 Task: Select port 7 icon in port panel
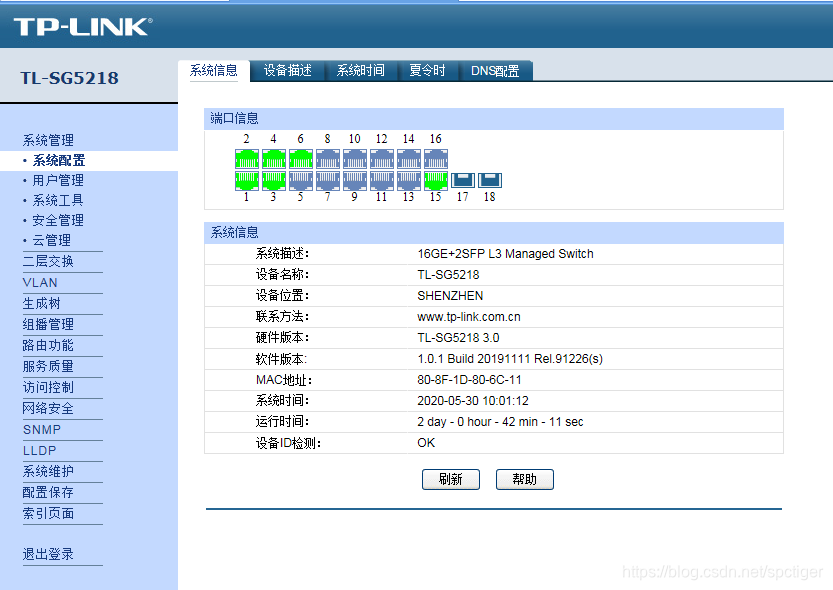point(328,181)
